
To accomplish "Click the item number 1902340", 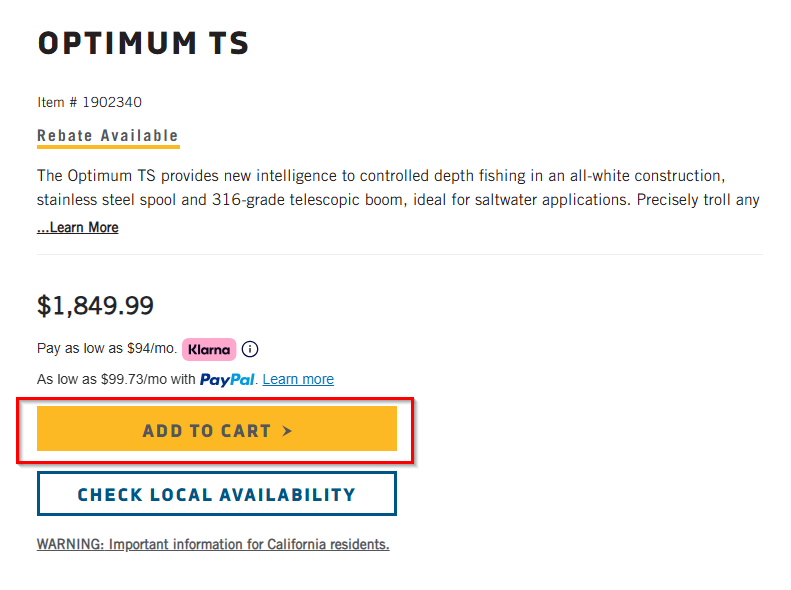I will [112, 102].
